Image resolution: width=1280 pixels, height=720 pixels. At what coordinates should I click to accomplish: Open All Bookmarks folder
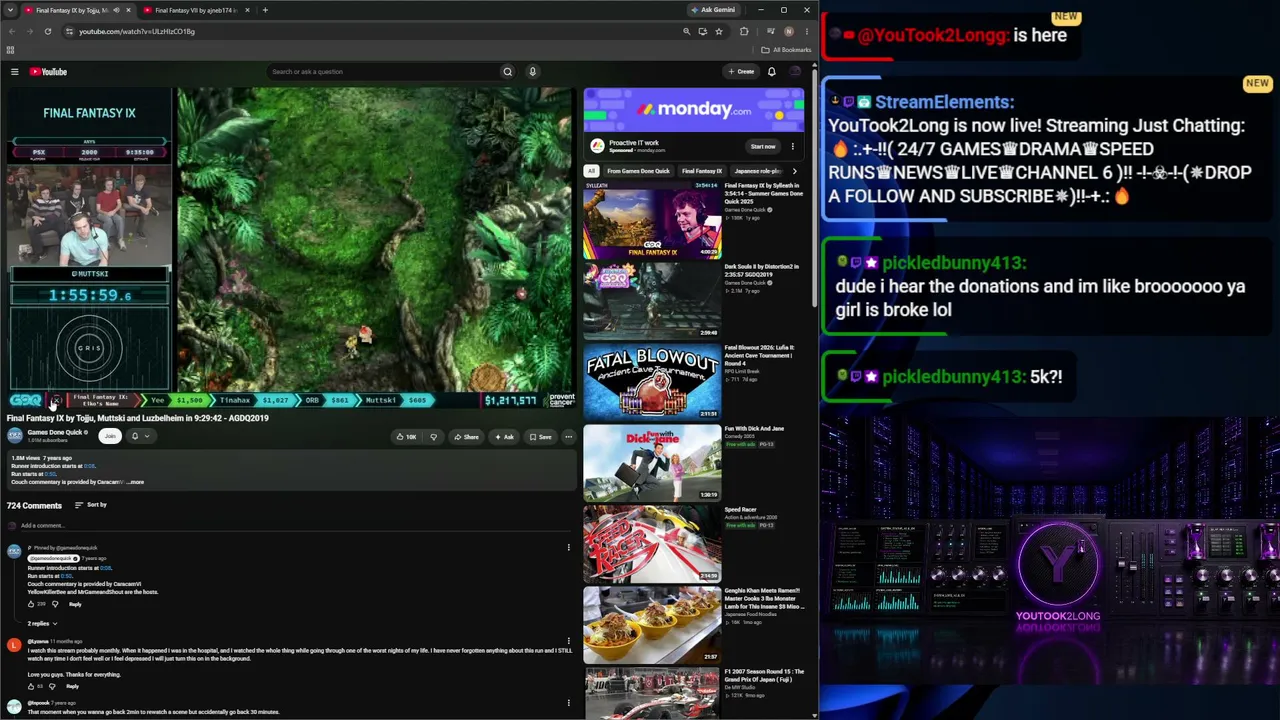pyautogui.click(x=786, y=50)
